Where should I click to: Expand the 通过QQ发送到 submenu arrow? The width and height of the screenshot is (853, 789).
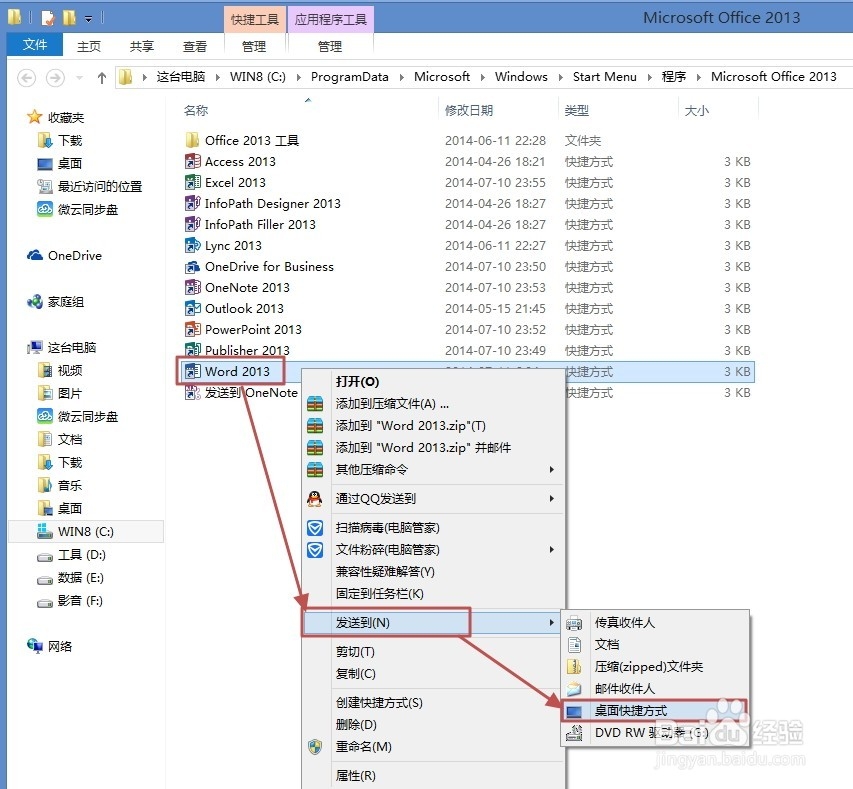552,498
